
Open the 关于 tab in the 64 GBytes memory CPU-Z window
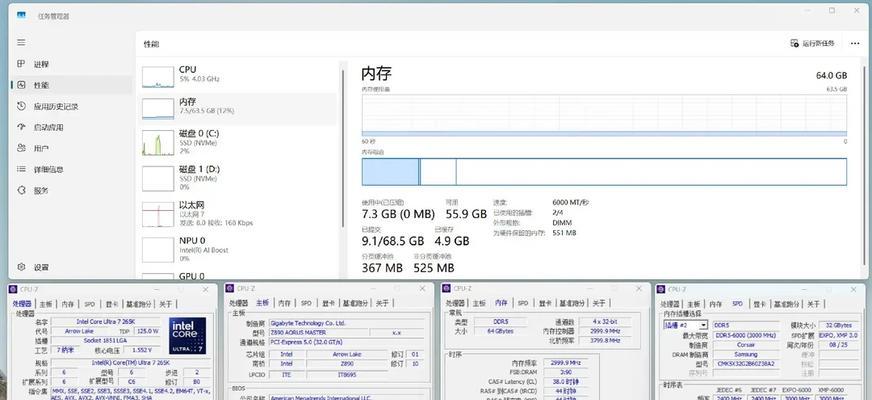tap(598, 303)
